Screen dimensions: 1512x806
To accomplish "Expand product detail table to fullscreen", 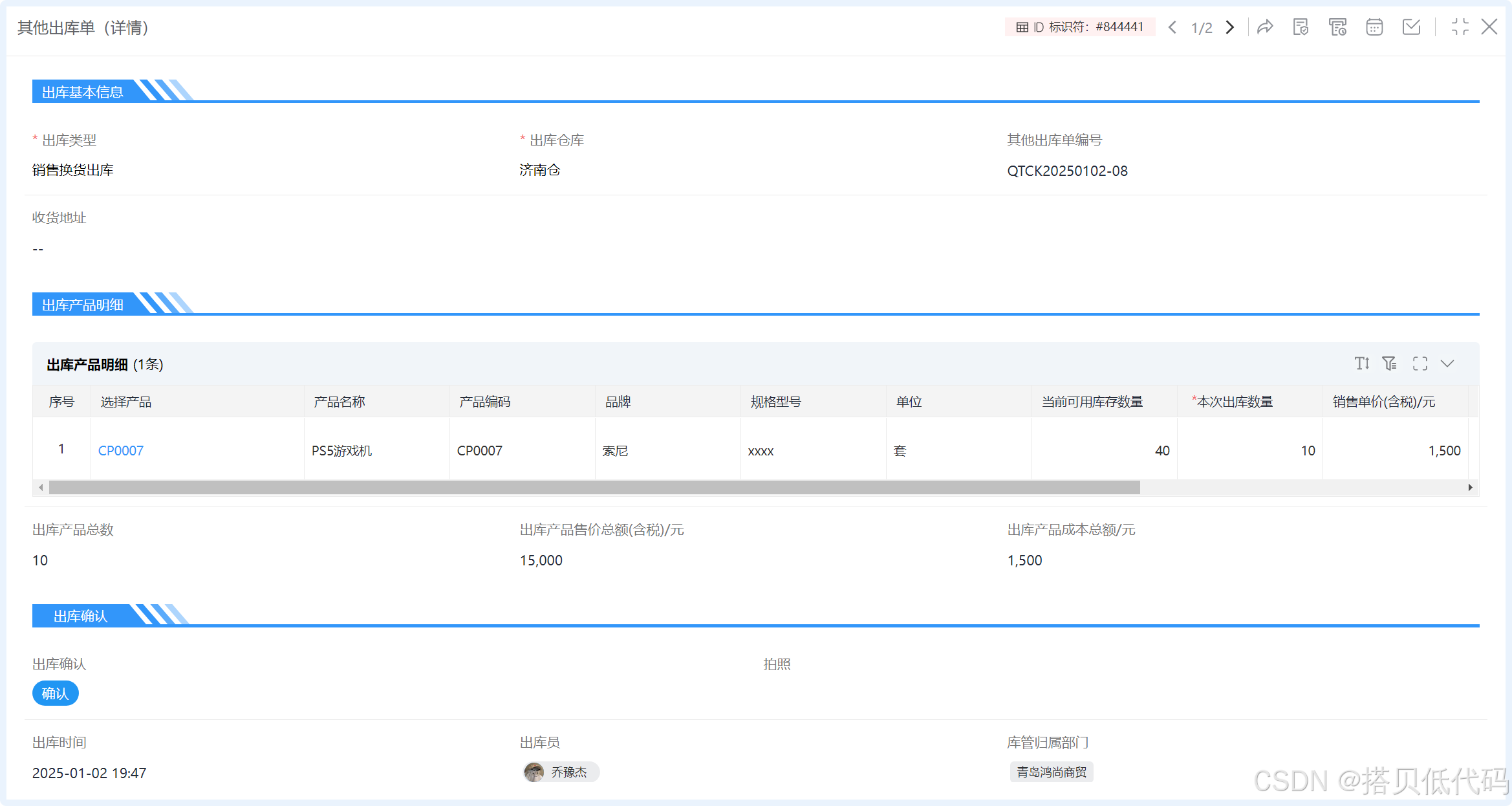I will coord(1420,364).
